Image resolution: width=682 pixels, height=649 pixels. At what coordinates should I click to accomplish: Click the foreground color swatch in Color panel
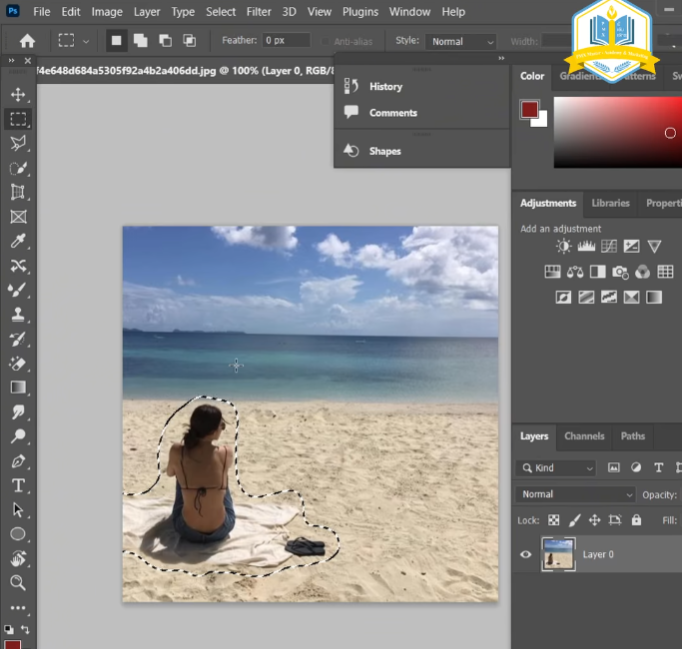[x=529, y=109]
